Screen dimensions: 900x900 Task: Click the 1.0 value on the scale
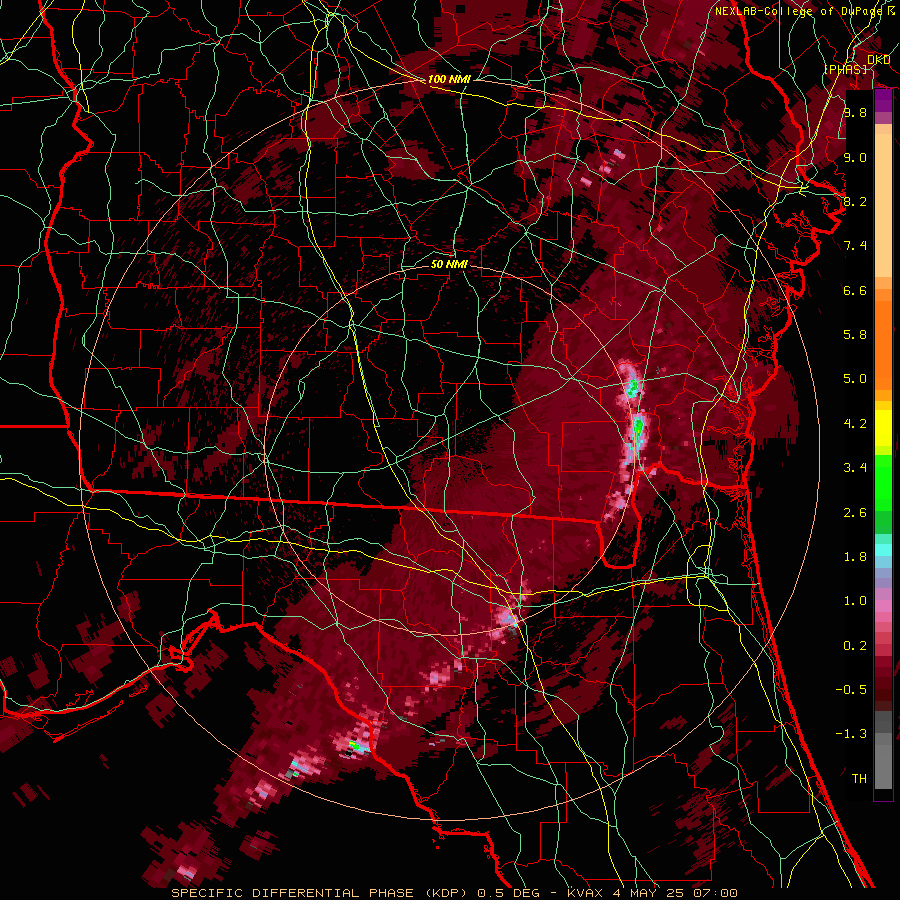[x=855, y=601]
